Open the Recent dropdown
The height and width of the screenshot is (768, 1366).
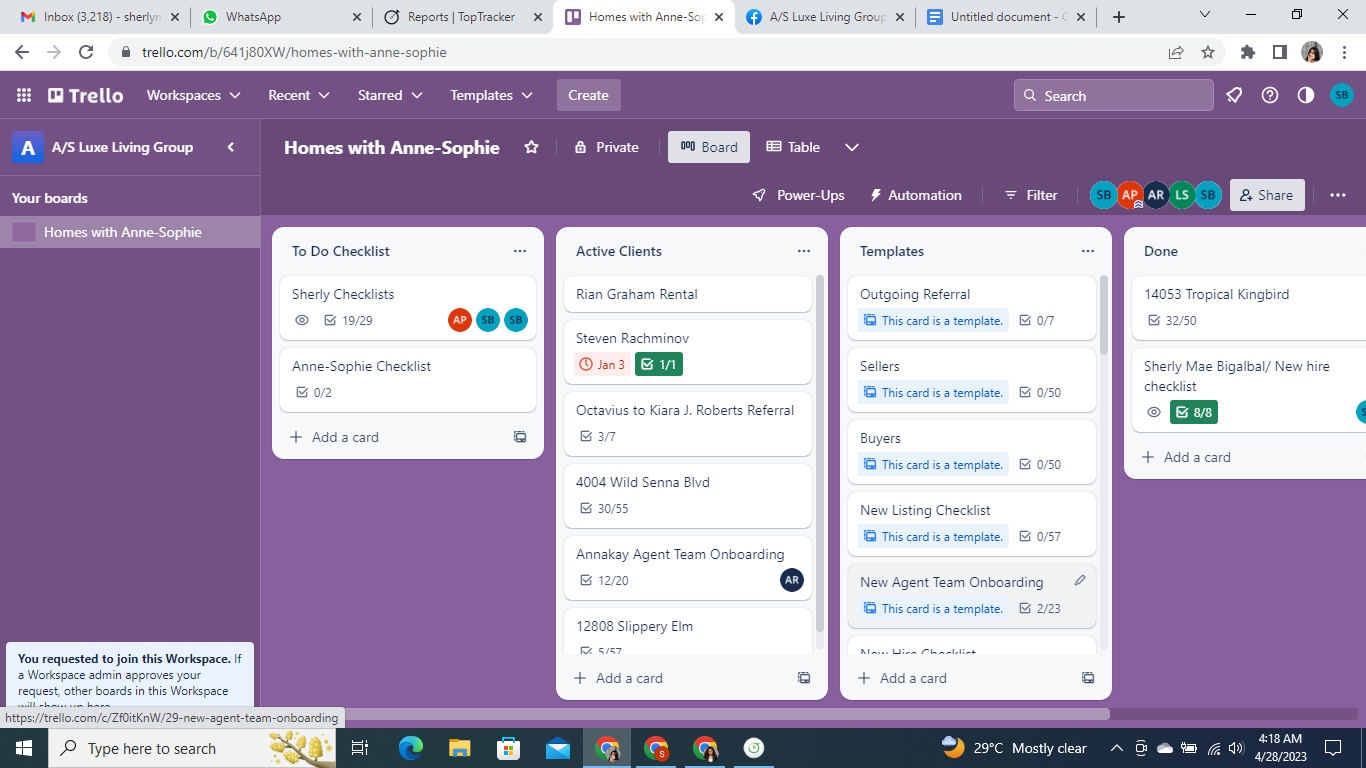299,95
